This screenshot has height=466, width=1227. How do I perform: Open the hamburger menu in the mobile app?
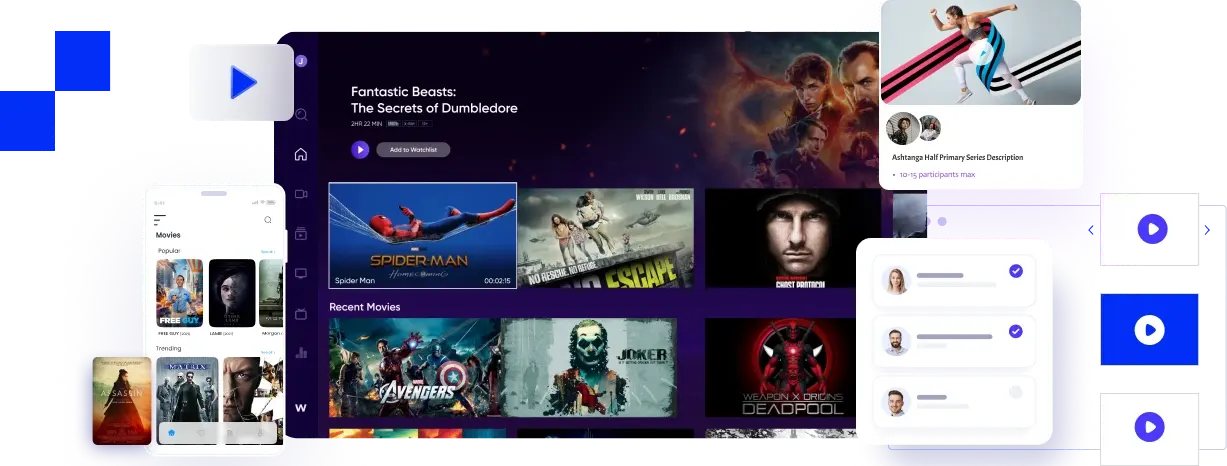[160, 220]
